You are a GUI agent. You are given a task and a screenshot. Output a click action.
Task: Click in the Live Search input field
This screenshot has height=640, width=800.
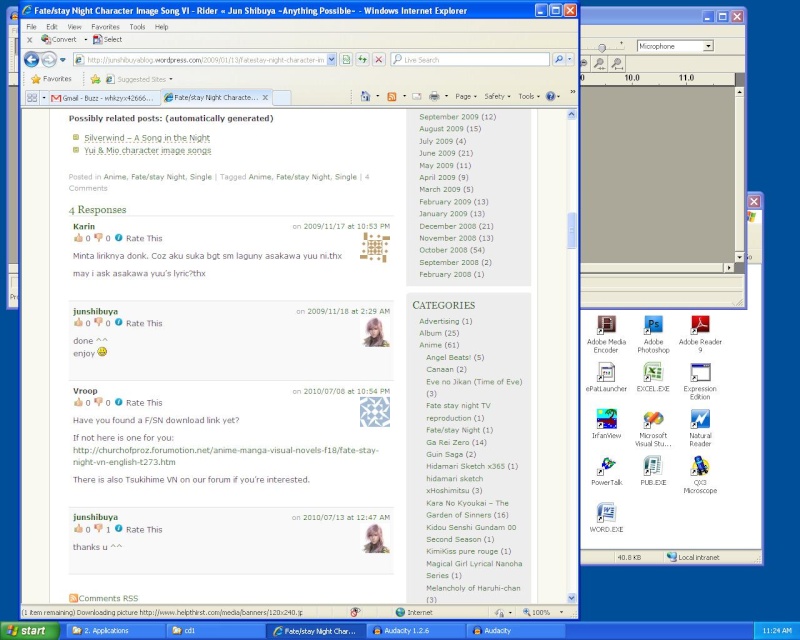coord(470,60)
